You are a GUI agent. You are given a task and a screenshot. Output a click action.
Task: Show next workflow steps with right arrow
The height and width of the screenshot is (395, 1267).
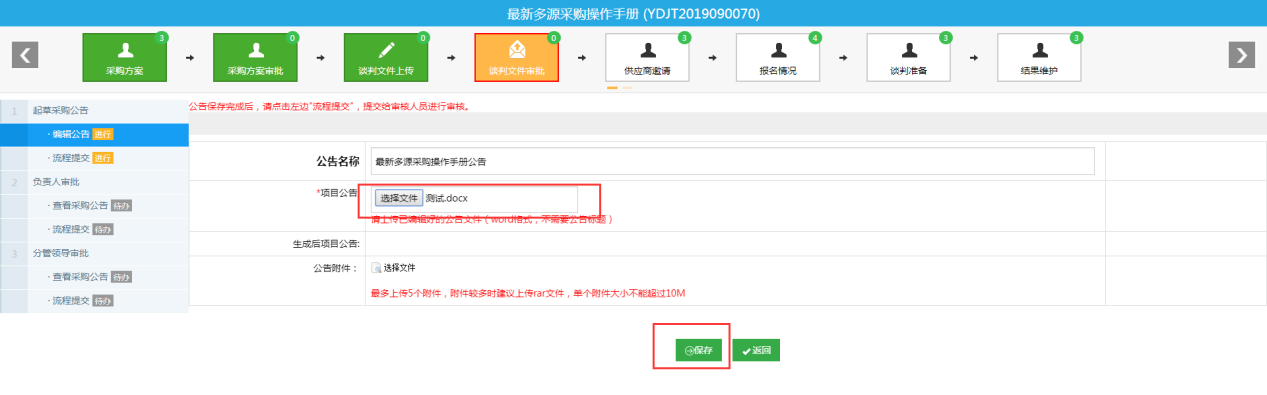click(1241, 55)
